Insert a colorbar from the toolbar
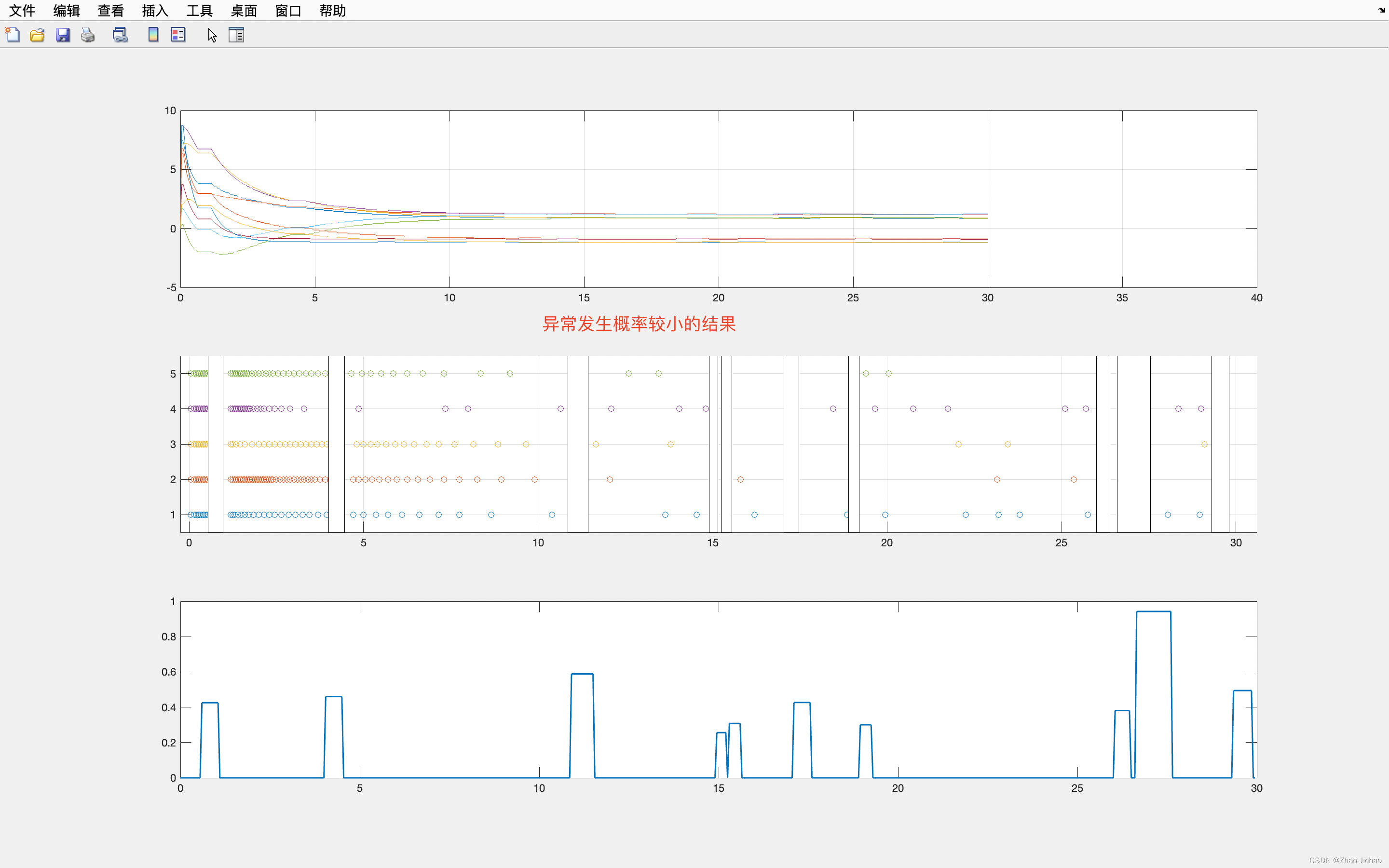The image size is (1389, 868). pyautogui.click(x=153, y=35)
